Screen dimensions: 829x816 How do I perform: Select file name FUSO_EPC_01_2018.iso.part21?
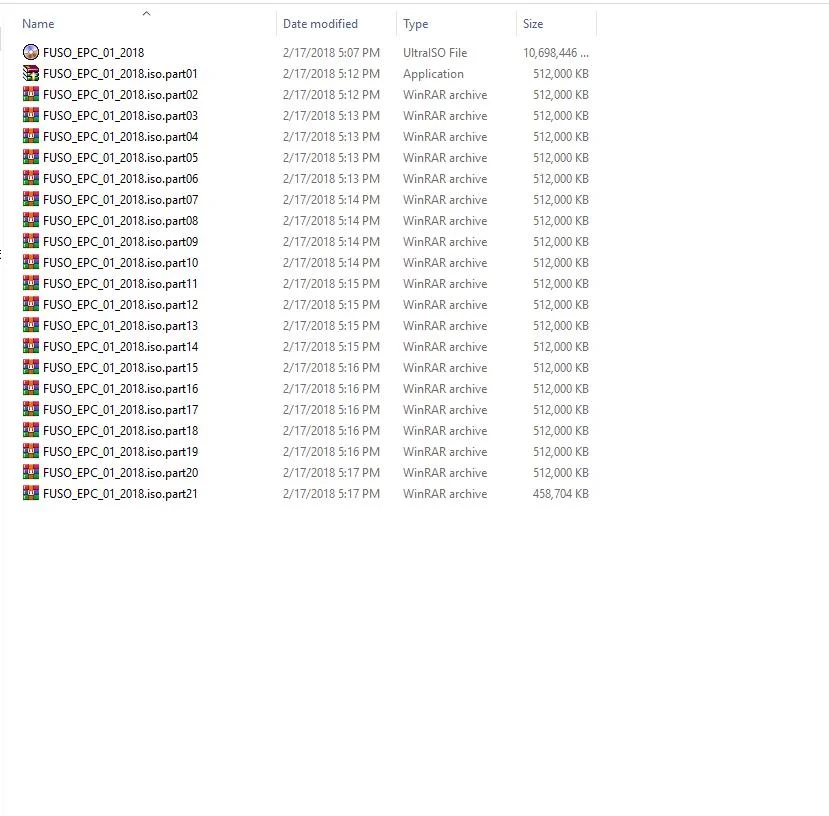coord(120,494)
